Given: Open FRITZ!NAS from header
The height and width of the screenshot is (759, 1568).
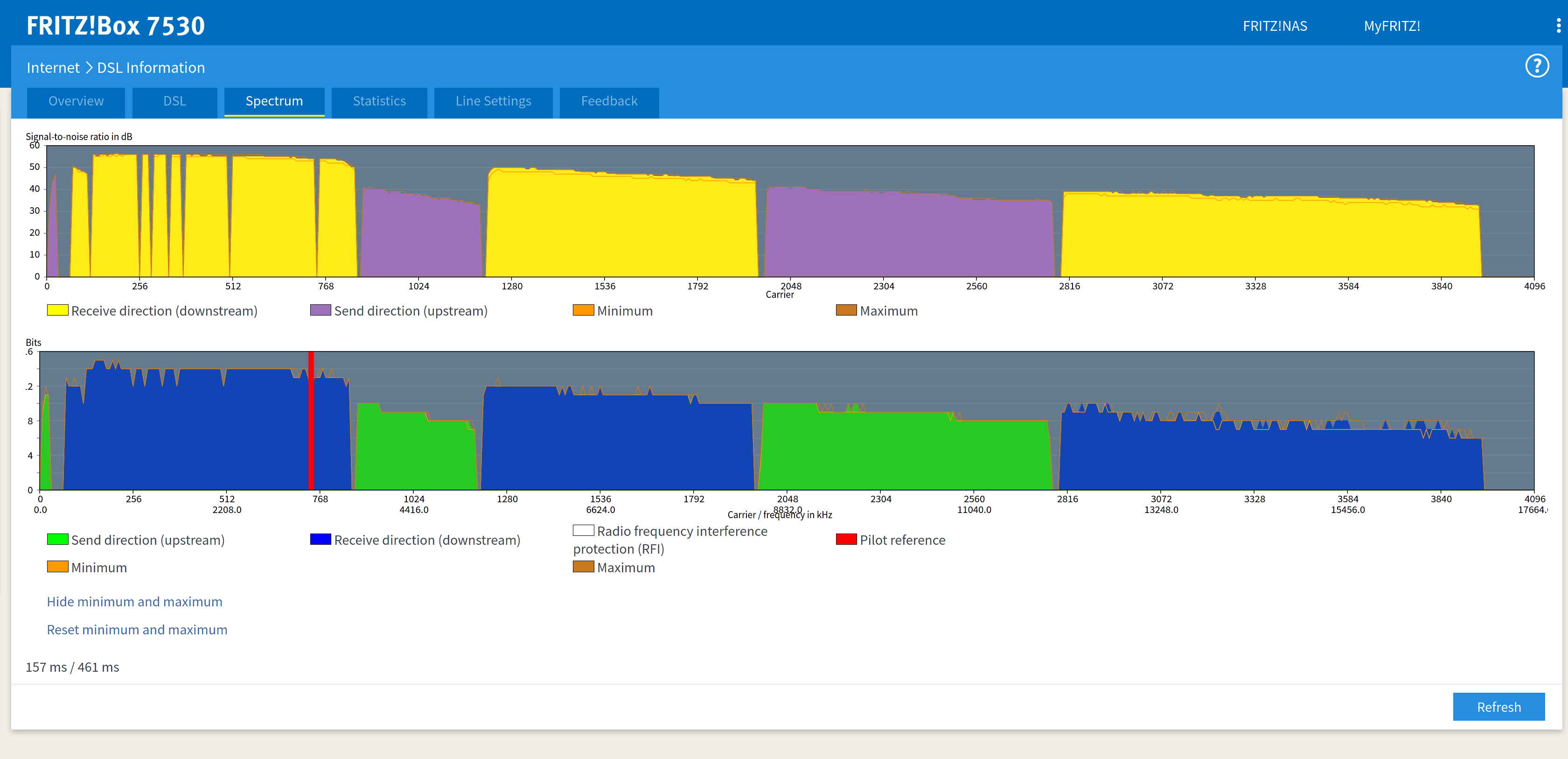Looking at the screenshot, I should [1275, 26].
